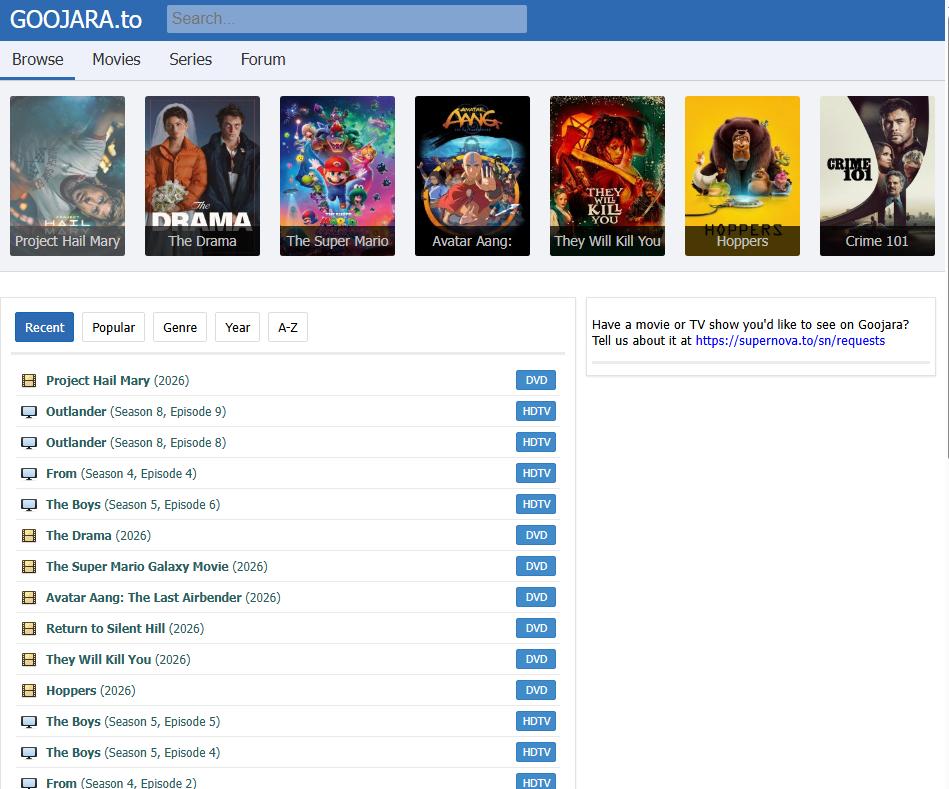The width and height of the screenshot is (949, 789).
Task: Click DVD badge on The Drama row
Action: coord(536,535)
